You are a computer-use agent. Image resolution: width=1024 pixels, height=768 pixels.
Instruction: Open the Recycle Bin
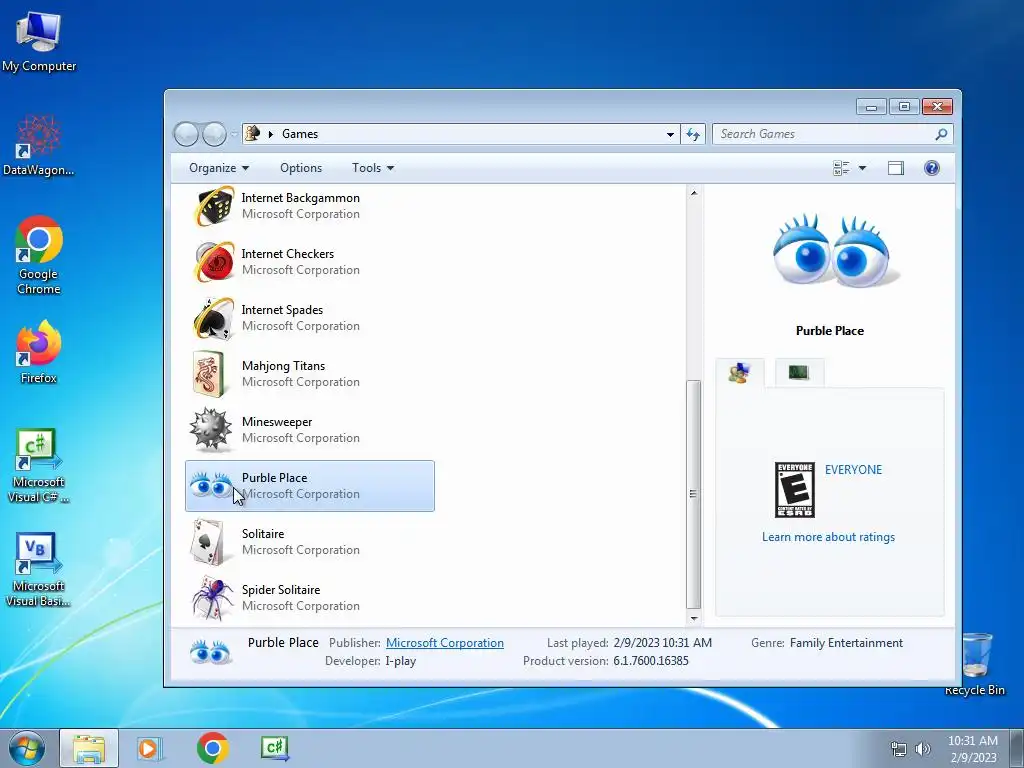click(x=975, y=664)
